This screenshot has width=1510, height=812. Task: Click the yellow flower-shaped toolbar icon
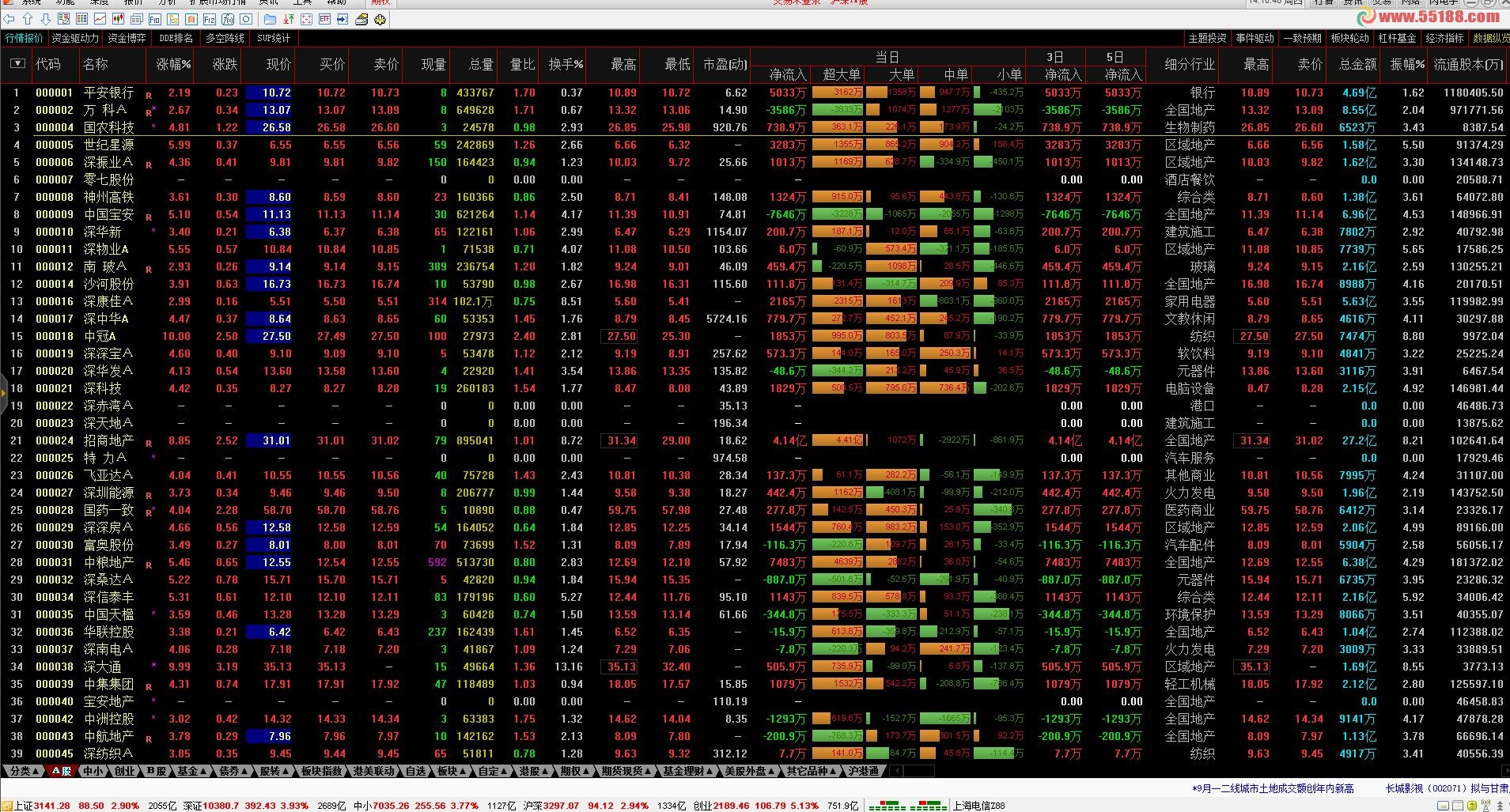point(380,19)
